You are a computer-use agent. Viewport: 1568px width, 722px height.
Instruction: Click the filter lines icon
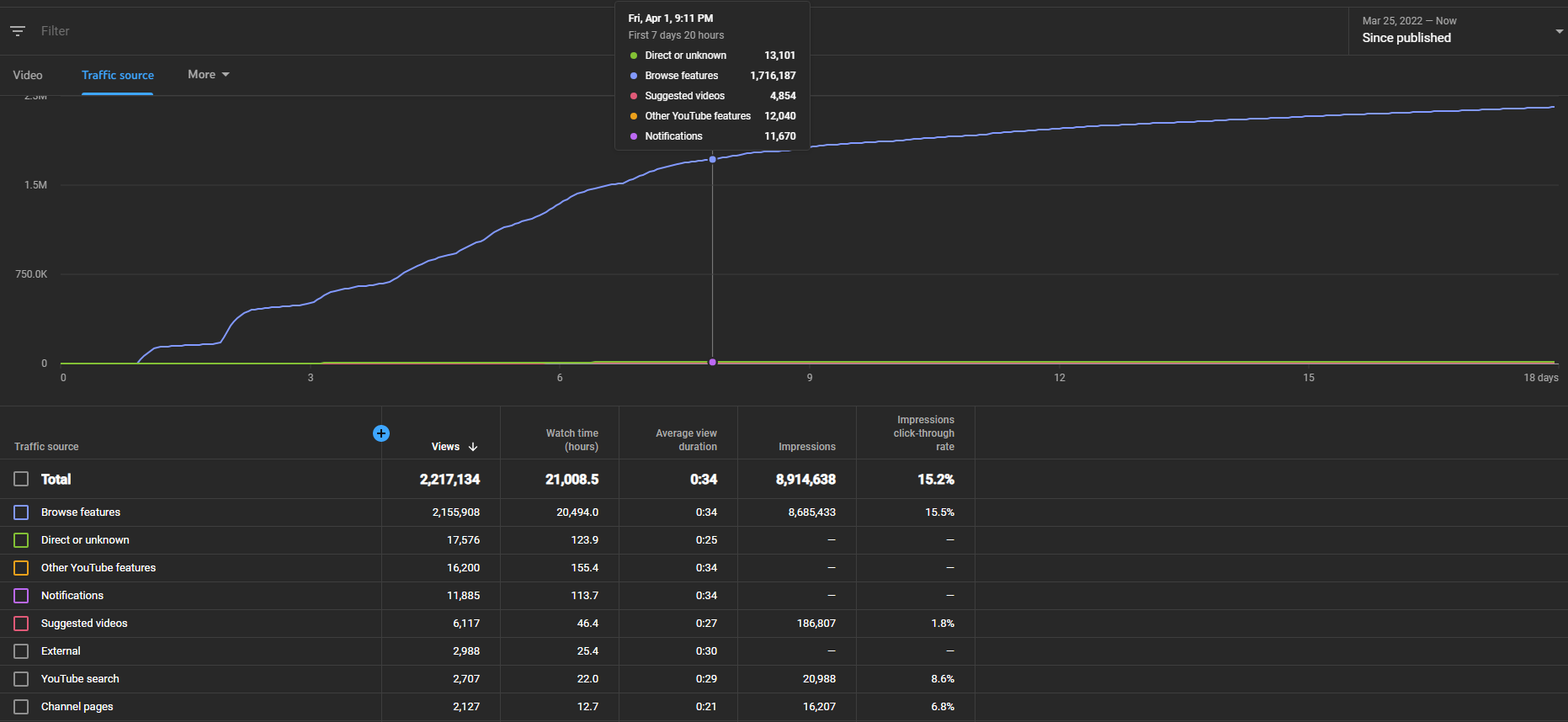[x=18, y=31]
